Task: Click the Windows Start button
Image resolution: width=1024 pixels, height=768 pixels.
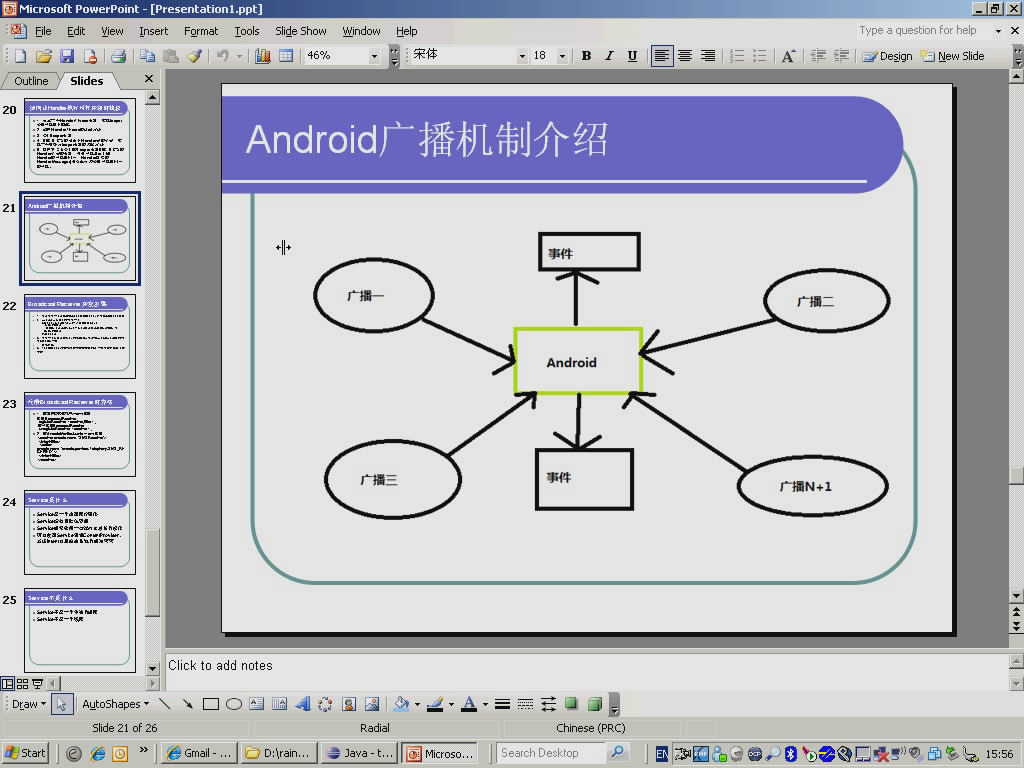Action: pos(25,753)
